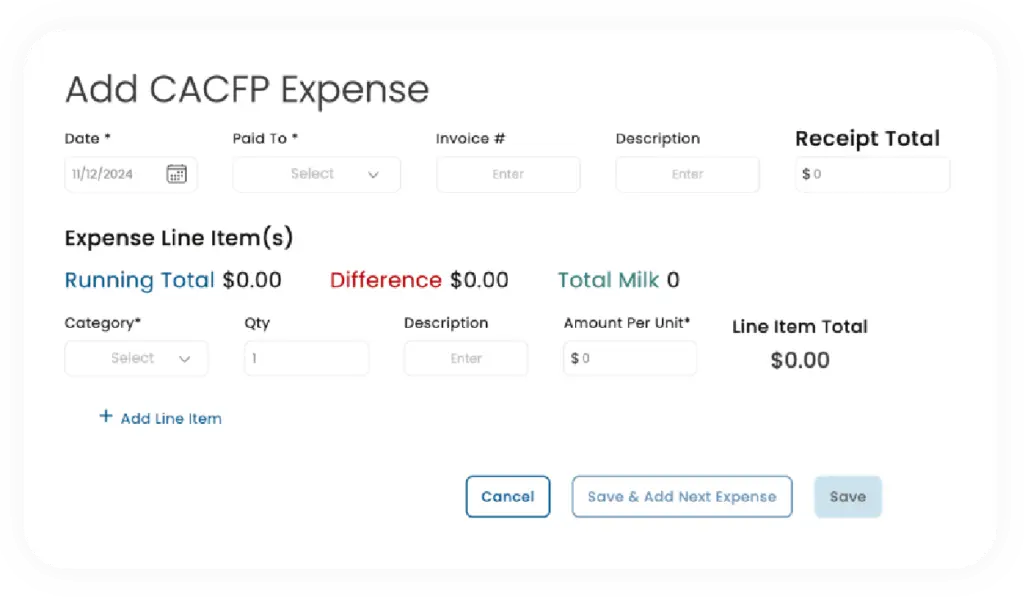The image size is (1024, 614).
Task: Click the Paid To chevron arrow
Action: (x=374, y=175)
